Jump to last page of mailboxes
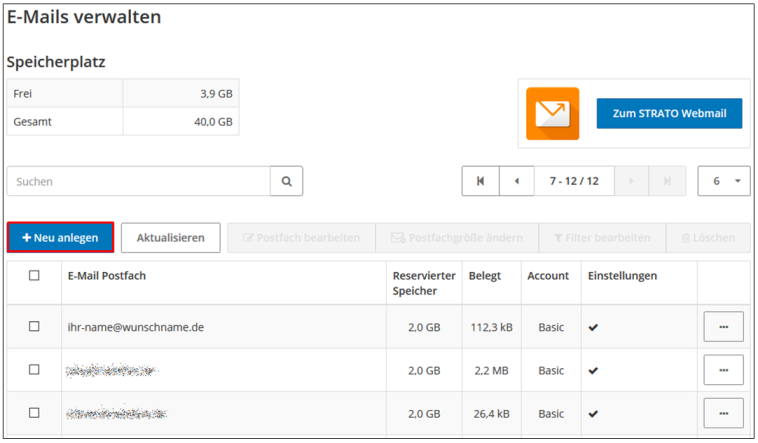 click(667, 181)
